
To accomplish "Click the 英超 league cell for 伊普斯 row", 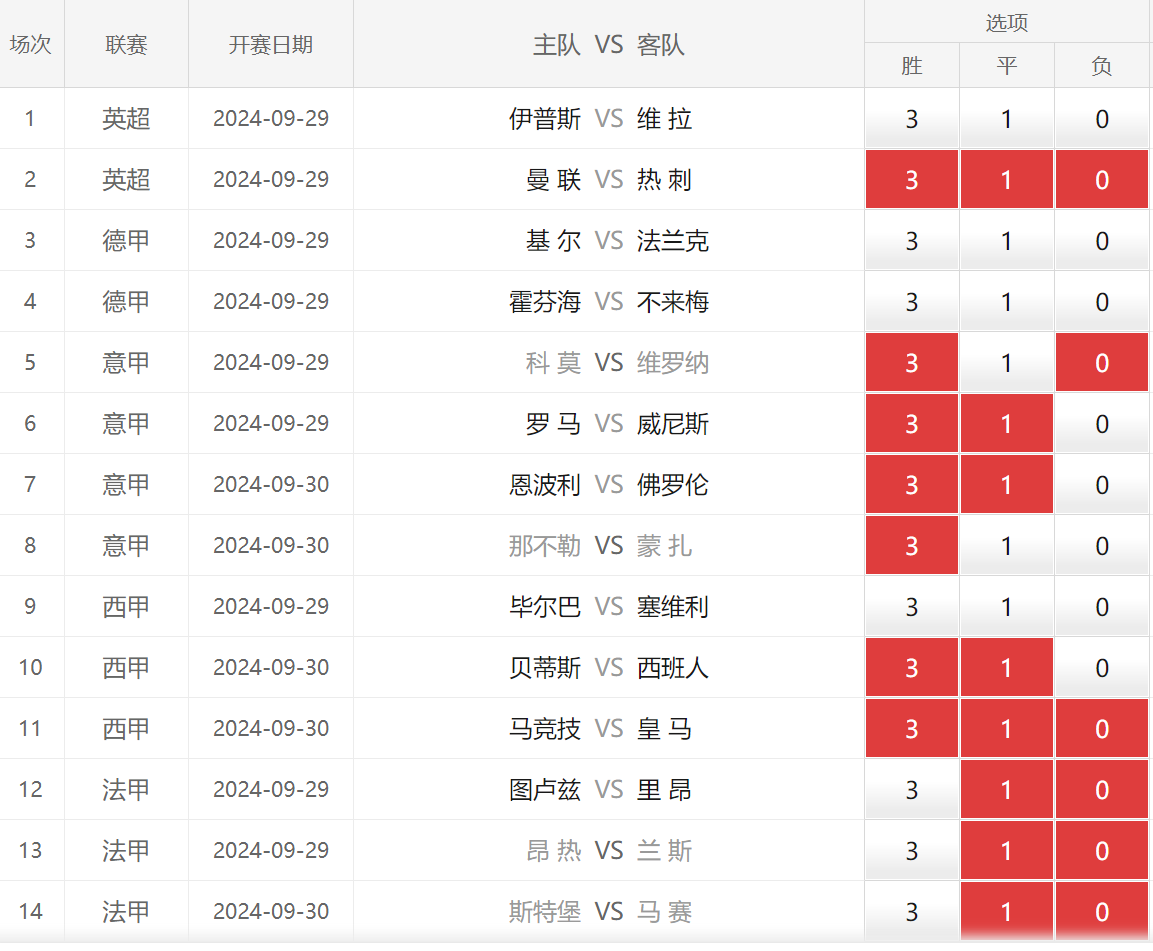I will click(x=126, y=118).
